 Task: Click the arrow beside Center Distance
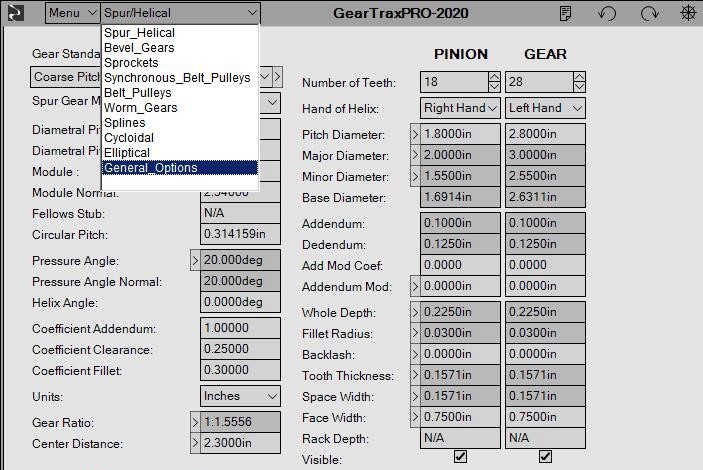(195, 443)
